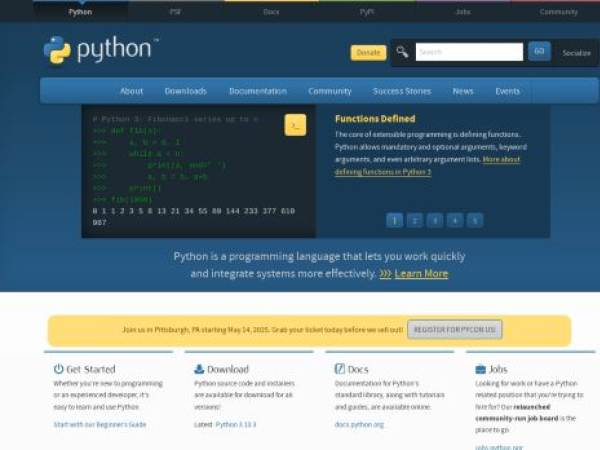Screen dimensions: 600x450
Task: Click the Jobs briefcase icon
Action: point(480,369)
